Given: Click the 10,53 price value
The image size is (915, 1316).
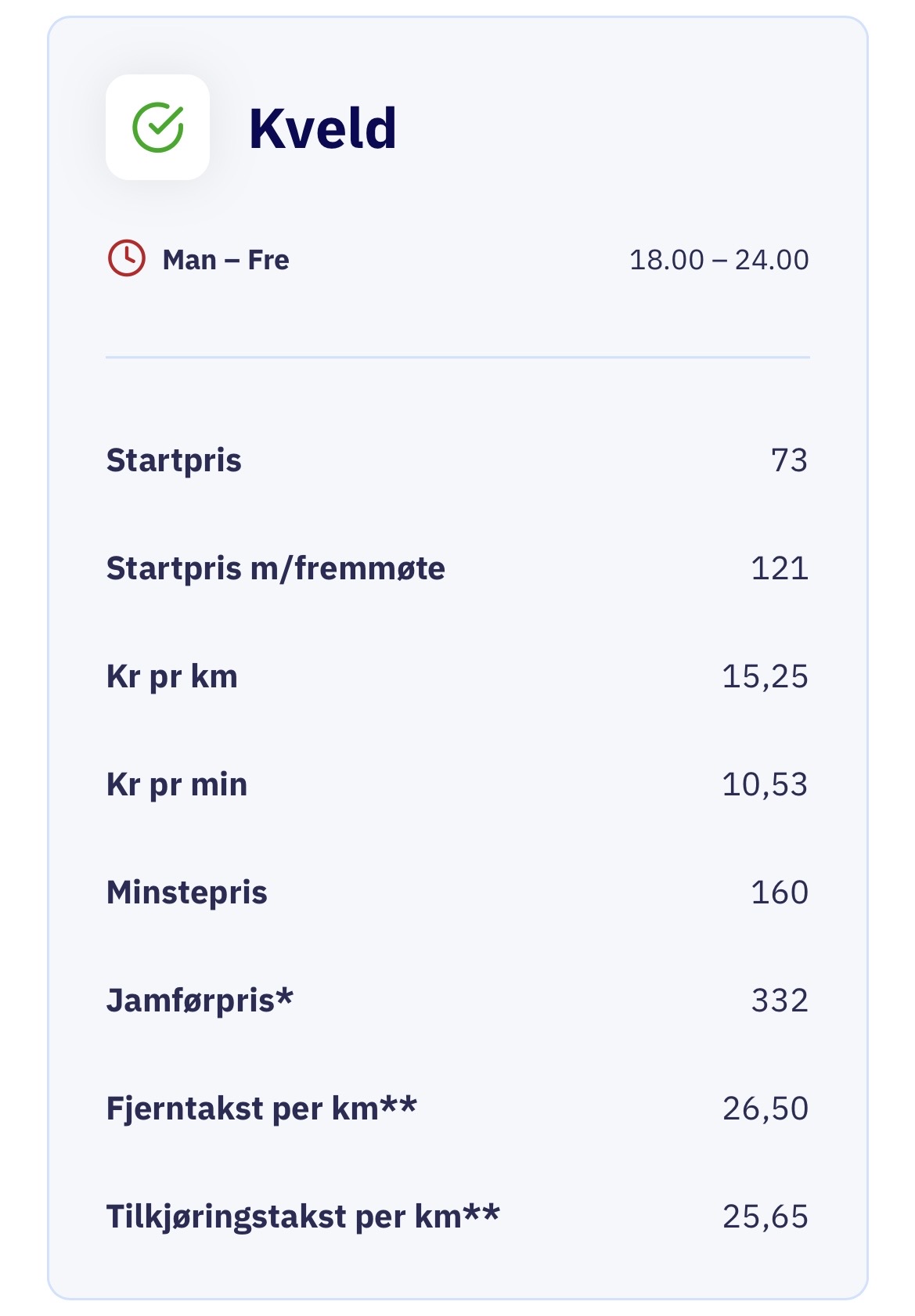Looking at the screenshot, I should (x=765, y=784).
